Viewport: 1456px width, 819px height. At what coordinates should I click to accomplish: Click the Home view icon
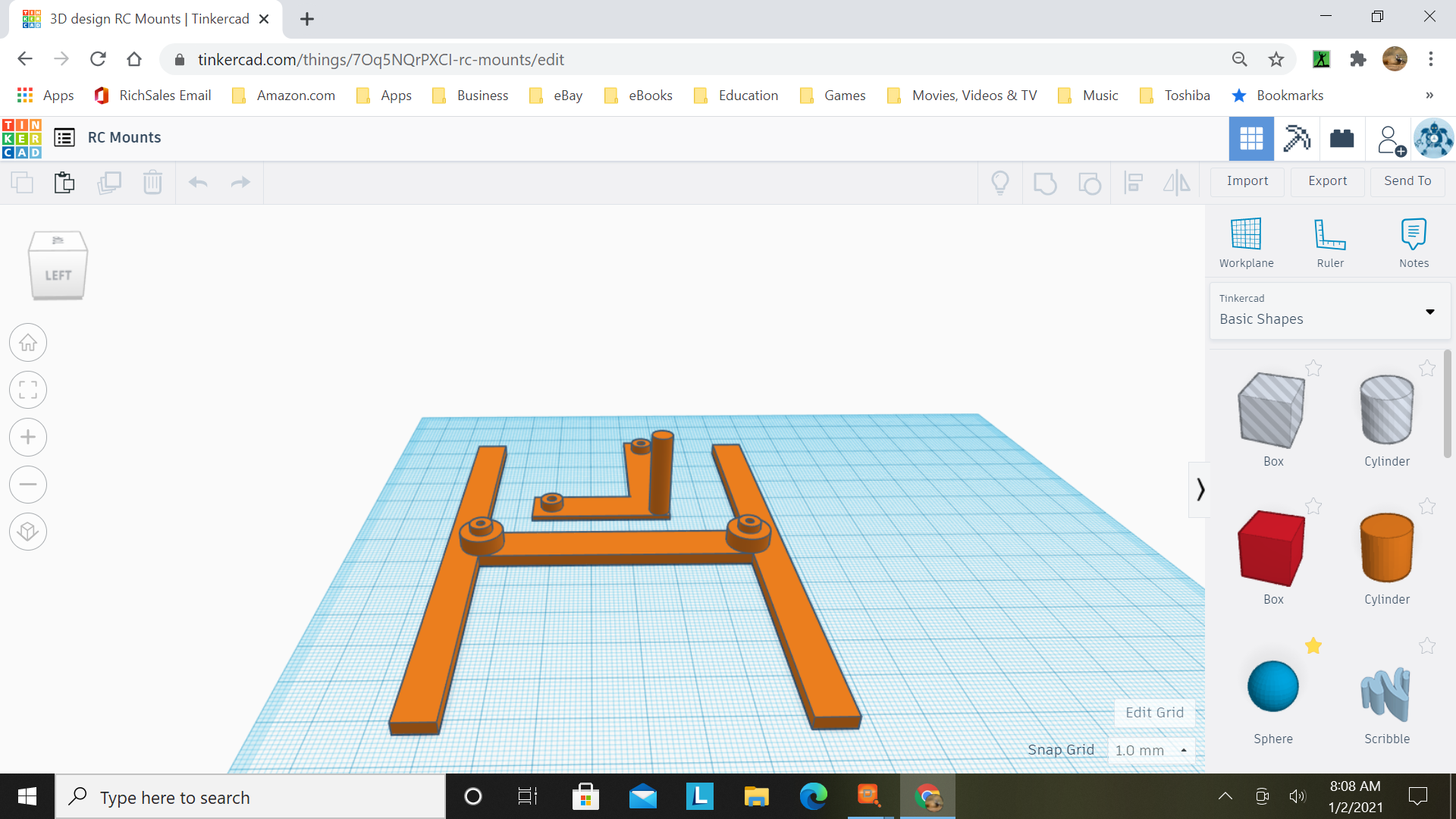tap(28, 343)
